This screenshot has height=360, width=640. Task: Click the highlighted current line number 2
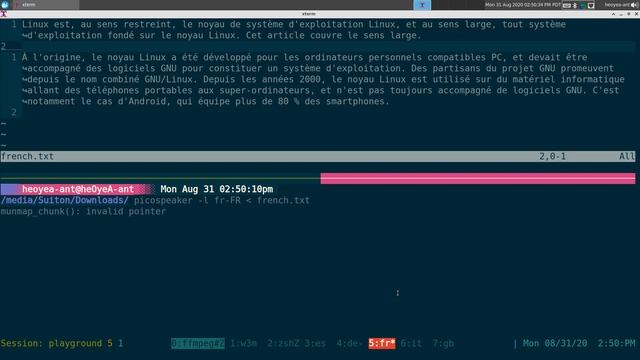3,47
